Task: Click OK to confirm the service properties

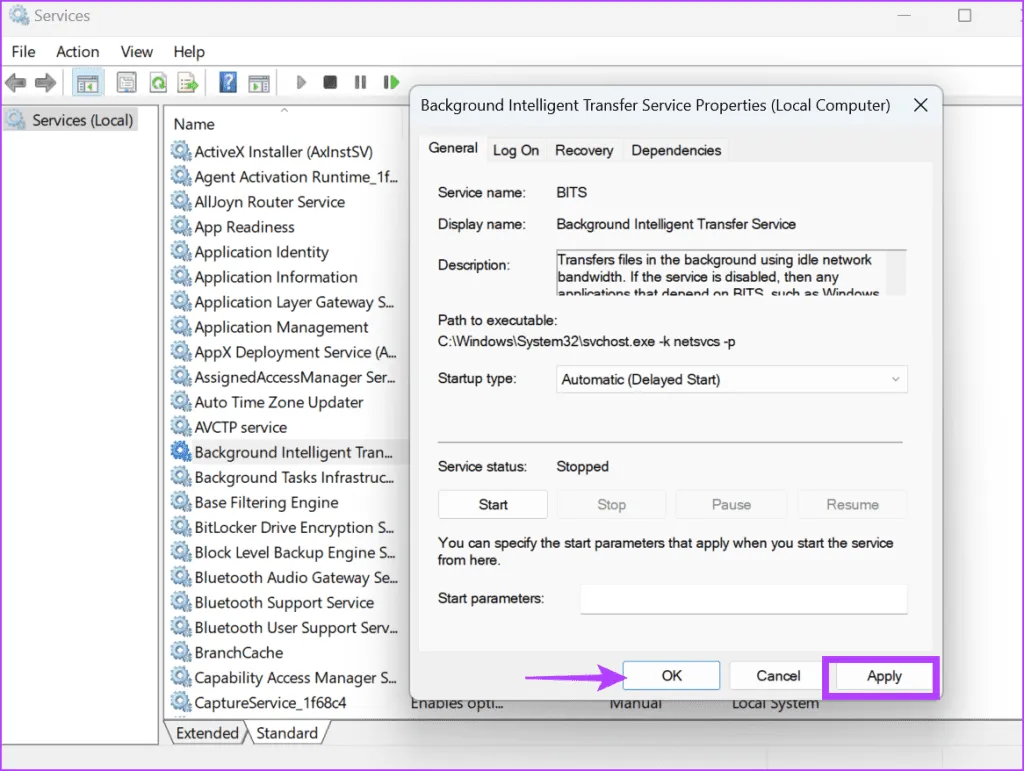Action: [671, 676]
